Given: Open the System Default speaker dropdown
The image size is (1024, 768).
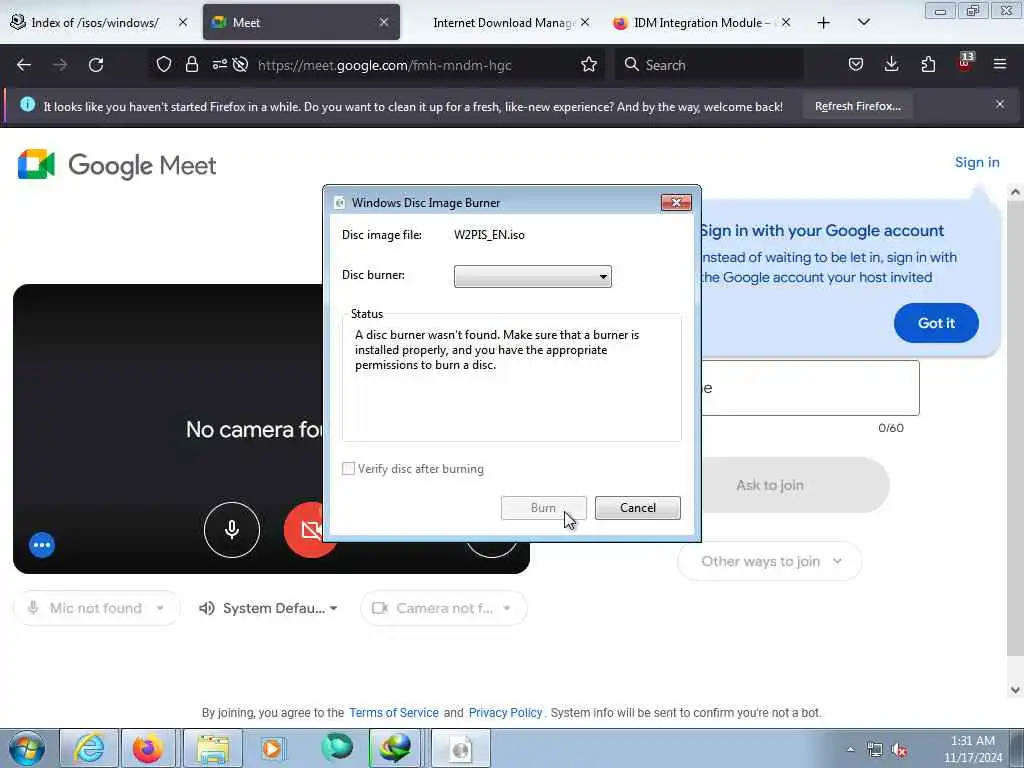Looking at the screenshot, I should (268, 608).
